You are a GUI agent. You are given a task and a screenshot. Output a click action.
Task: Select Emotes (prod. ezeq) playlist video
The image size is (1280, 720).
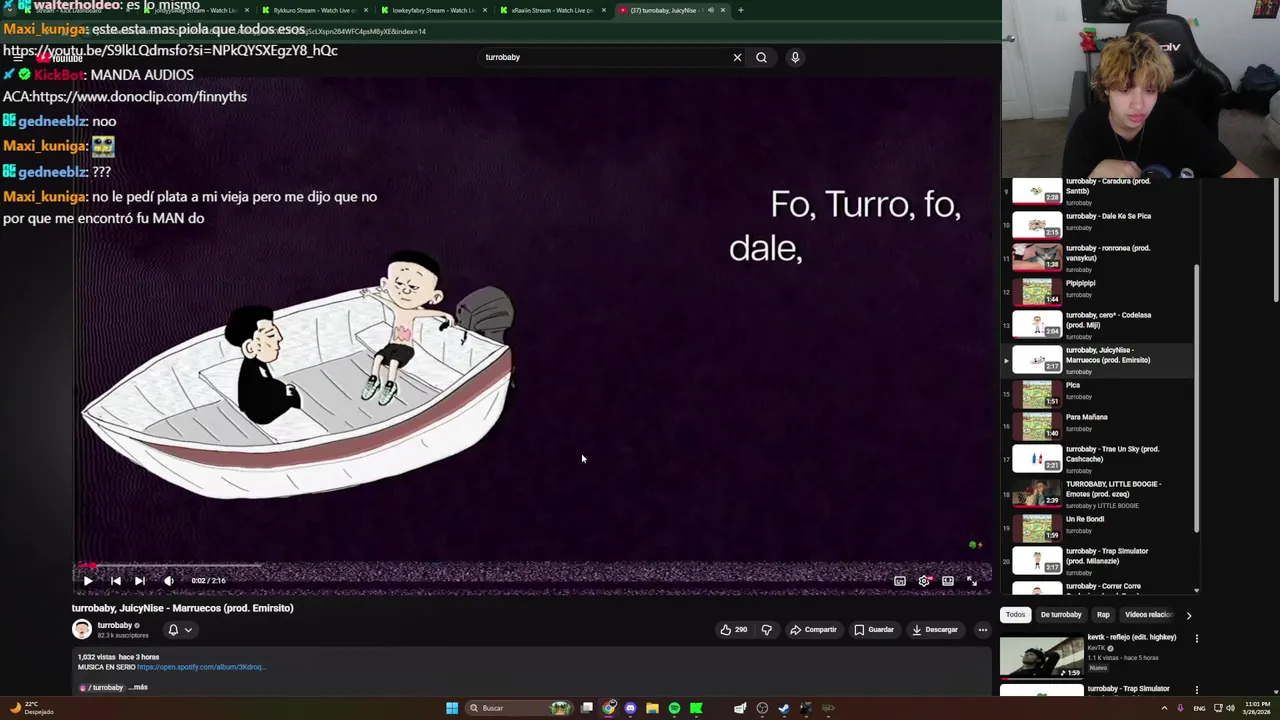(x=1100, y=494)
